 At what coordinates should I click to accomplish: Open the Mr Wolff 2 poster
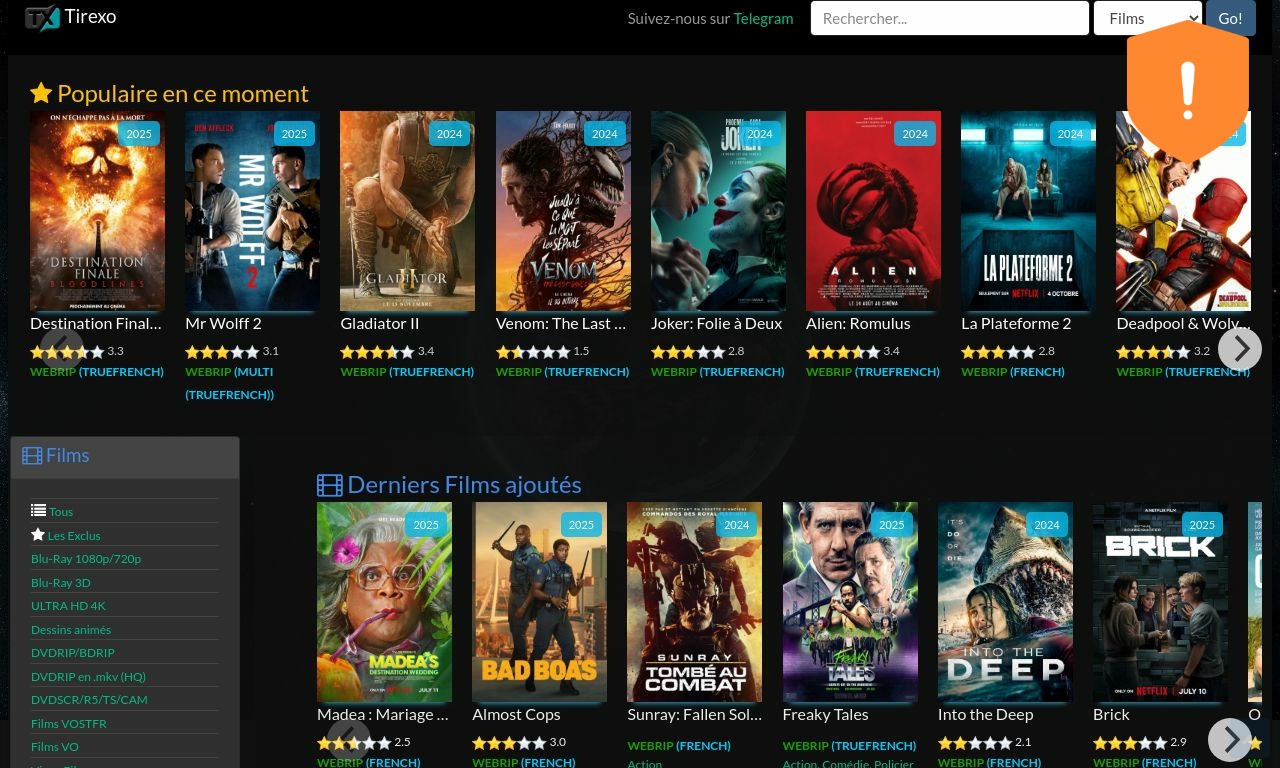click(x=252, y=211)
